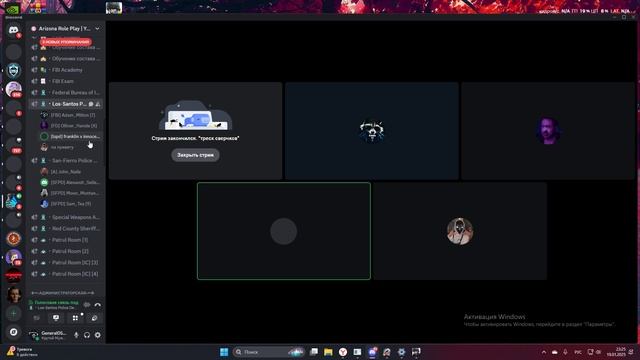Open Windows Start menu

coord(224,352)
